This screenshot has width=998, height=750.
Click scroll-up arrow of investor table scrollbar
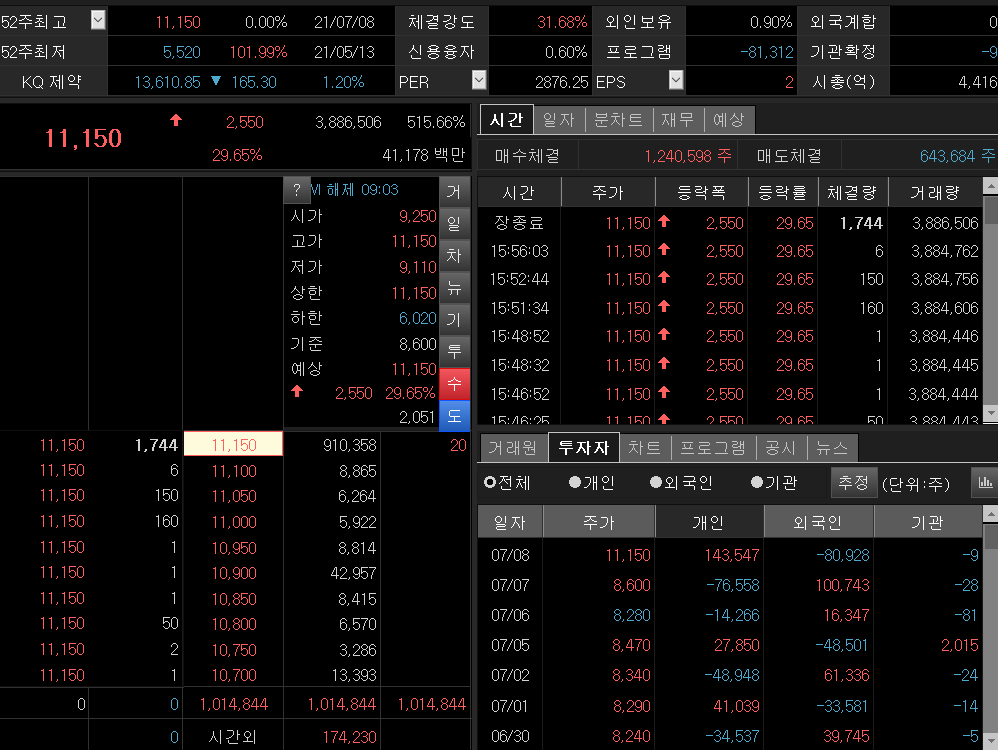[x=990, y=514]
